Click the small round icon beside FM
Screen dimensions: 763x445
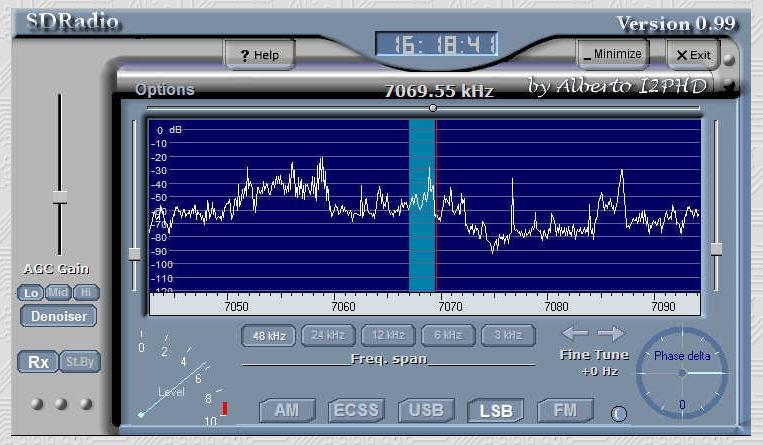coord(619,412)
